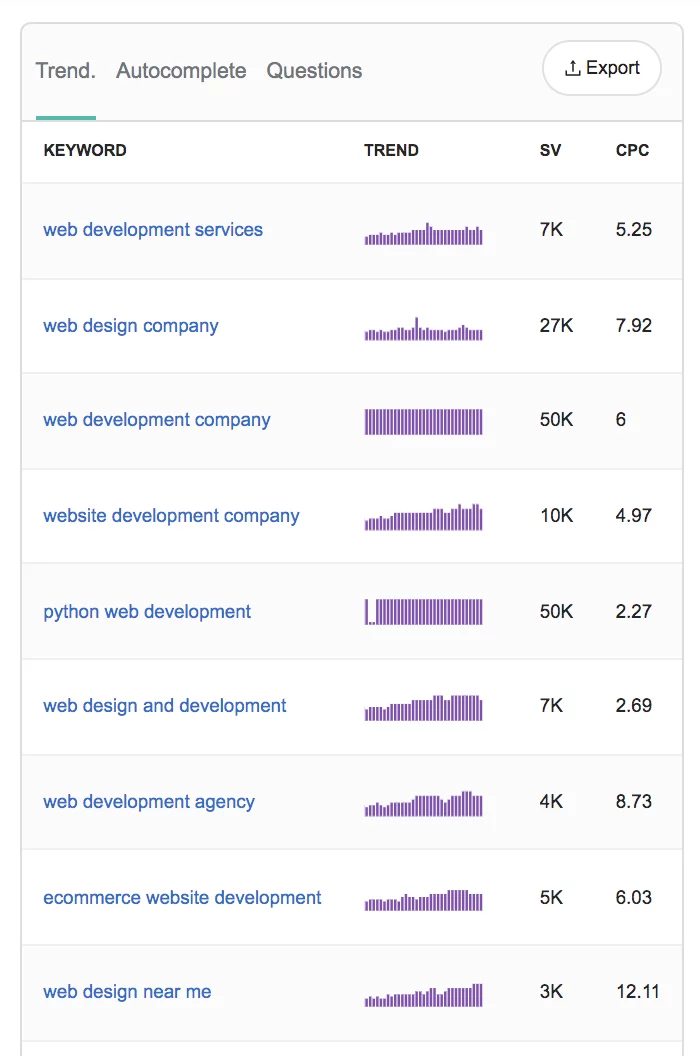Click trend chart for python web development
Viewport: 700px width, 1056px height.
pyautogui.click(x=423, y=612)
